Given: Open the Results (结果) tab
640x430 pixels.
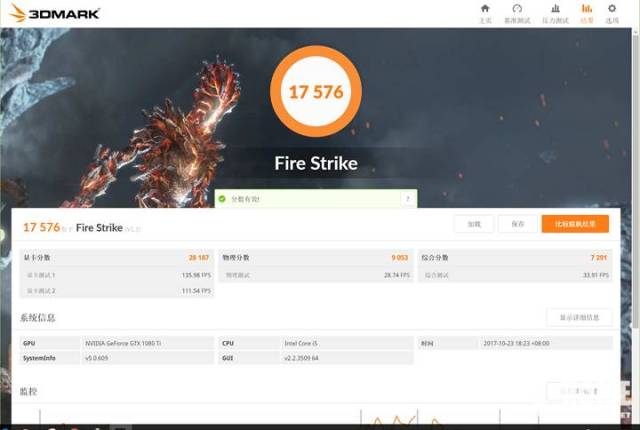Looking at the screenshot, I should [x=587, y=13].
